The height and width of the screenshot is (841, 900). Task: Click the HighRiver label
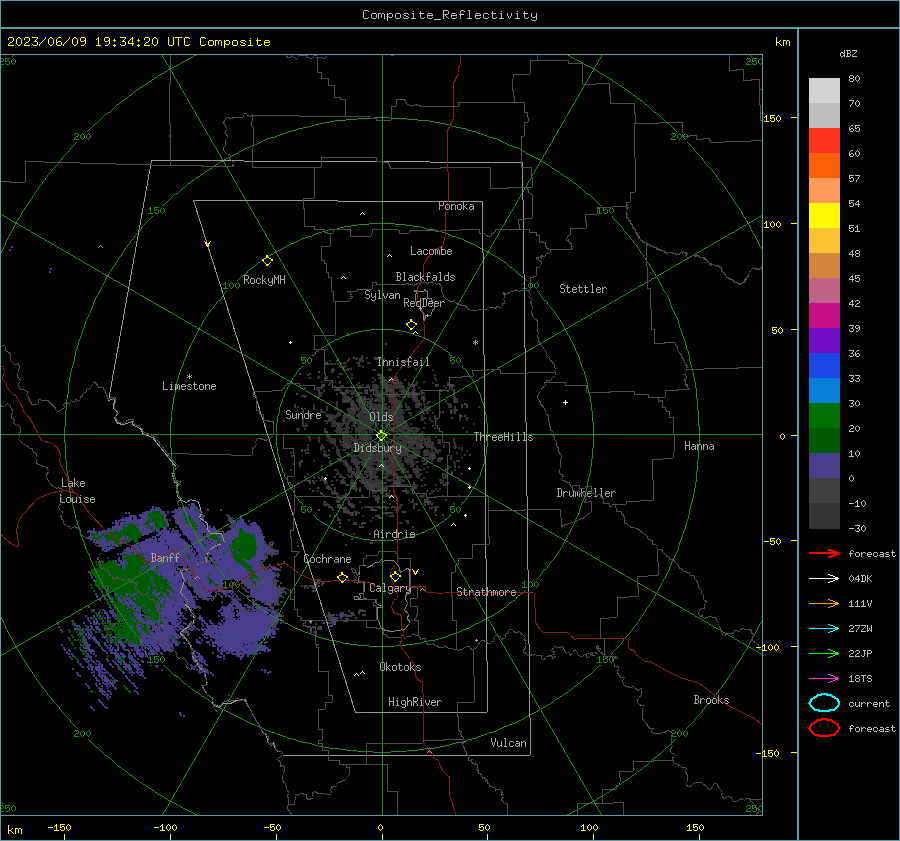pos(415,702)
